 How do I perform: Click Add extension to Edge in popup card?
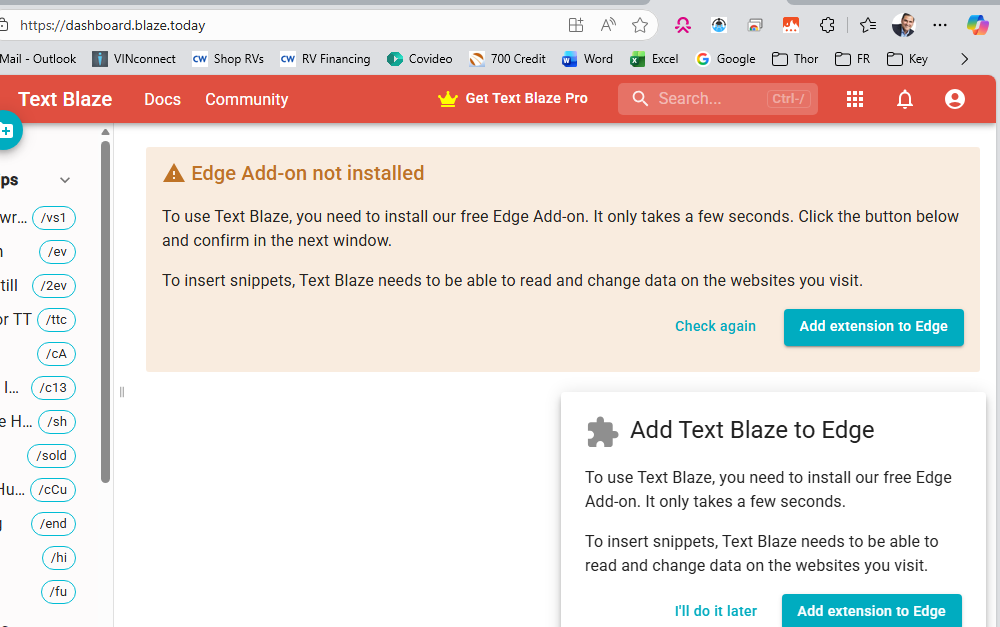pyautogui.click(x=872, y=610)
